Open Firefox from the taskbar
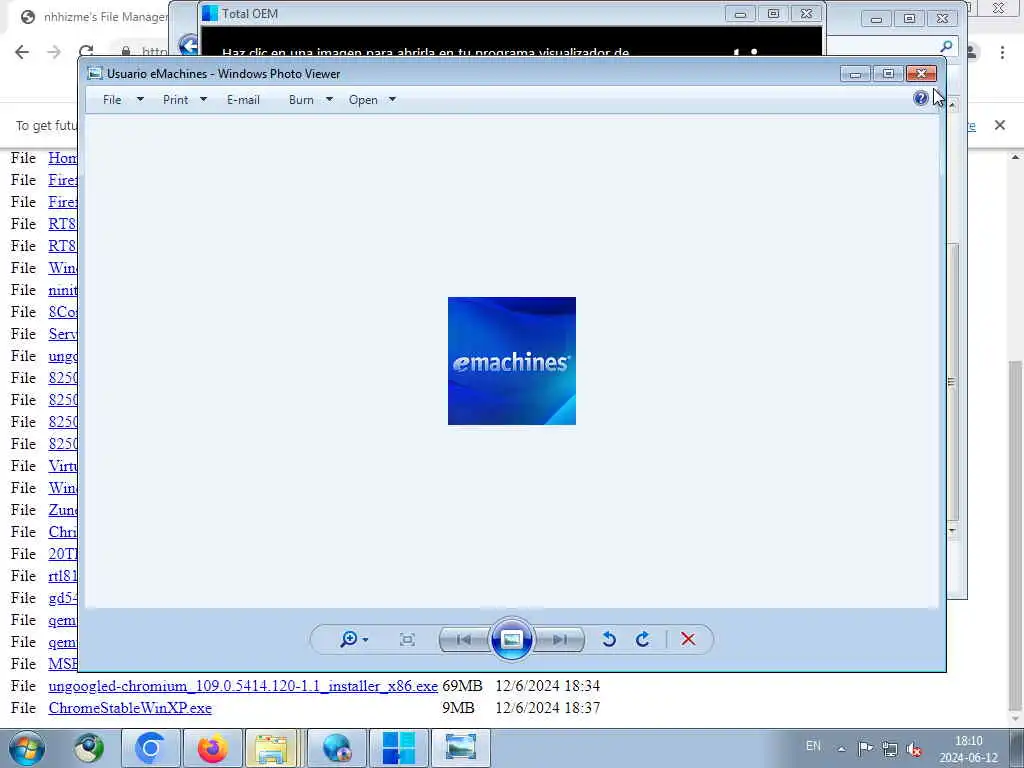Viewport: 1024px width, 768px height. coord(212,748)
